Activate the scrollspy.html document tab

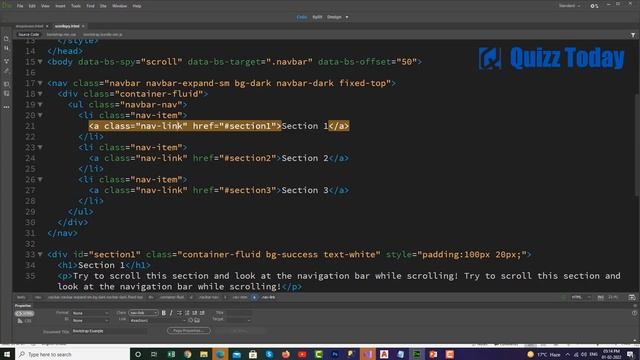pyautogui.click(x=67, y=26)
